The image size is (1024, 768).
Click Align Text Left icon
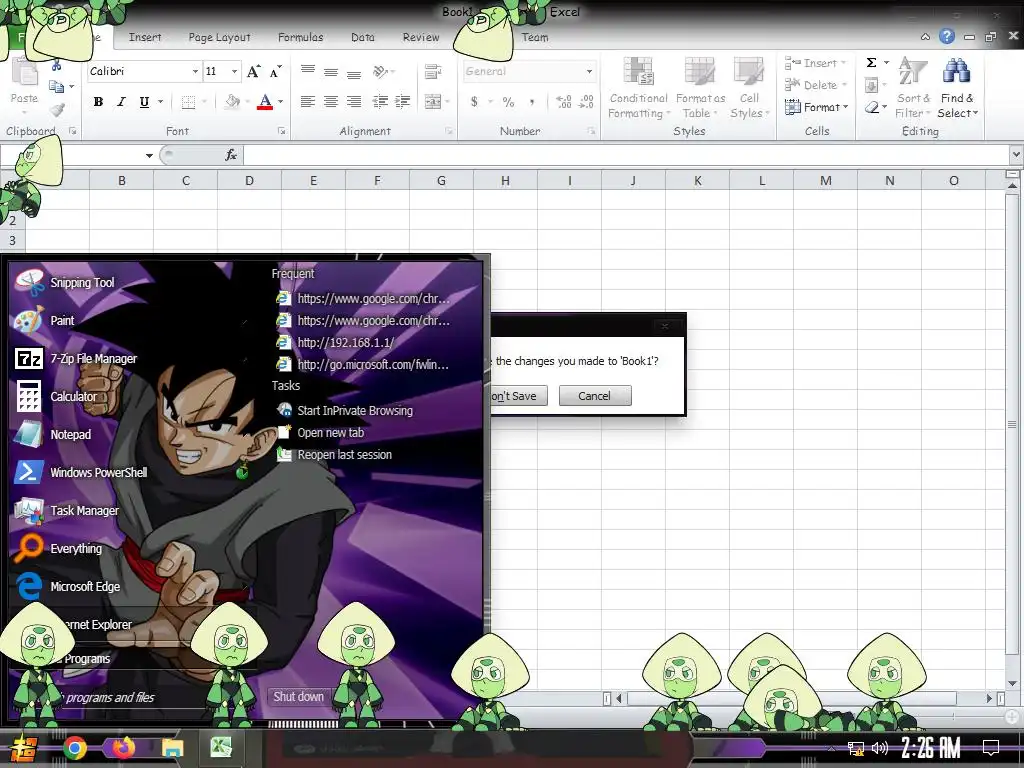click(x=308, y=102)
